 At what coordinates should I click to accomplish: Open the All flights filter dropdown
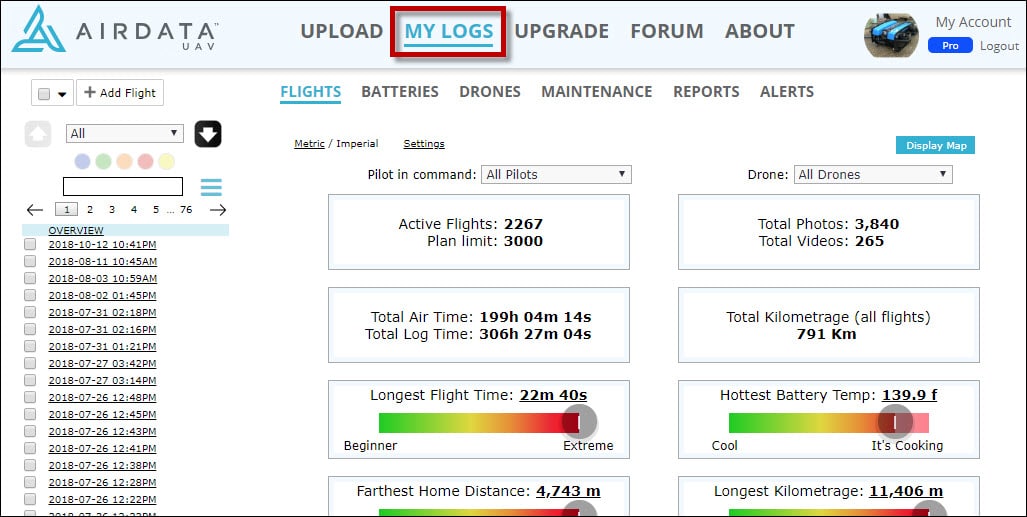pyautogui.click(x=124, y=134)
